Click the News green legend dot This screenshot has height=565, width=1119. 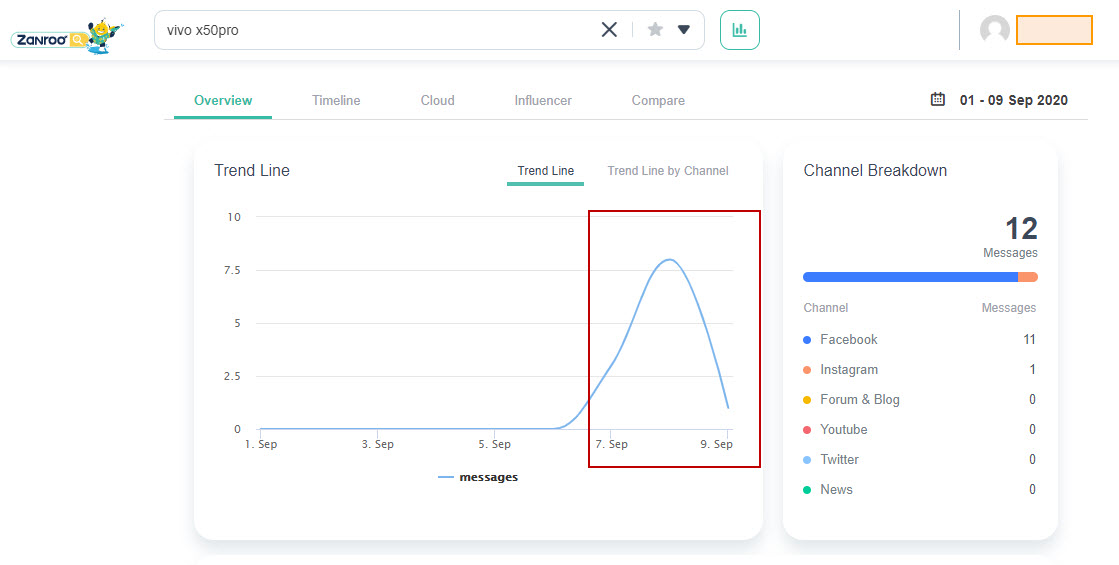(x=807, y=490)
